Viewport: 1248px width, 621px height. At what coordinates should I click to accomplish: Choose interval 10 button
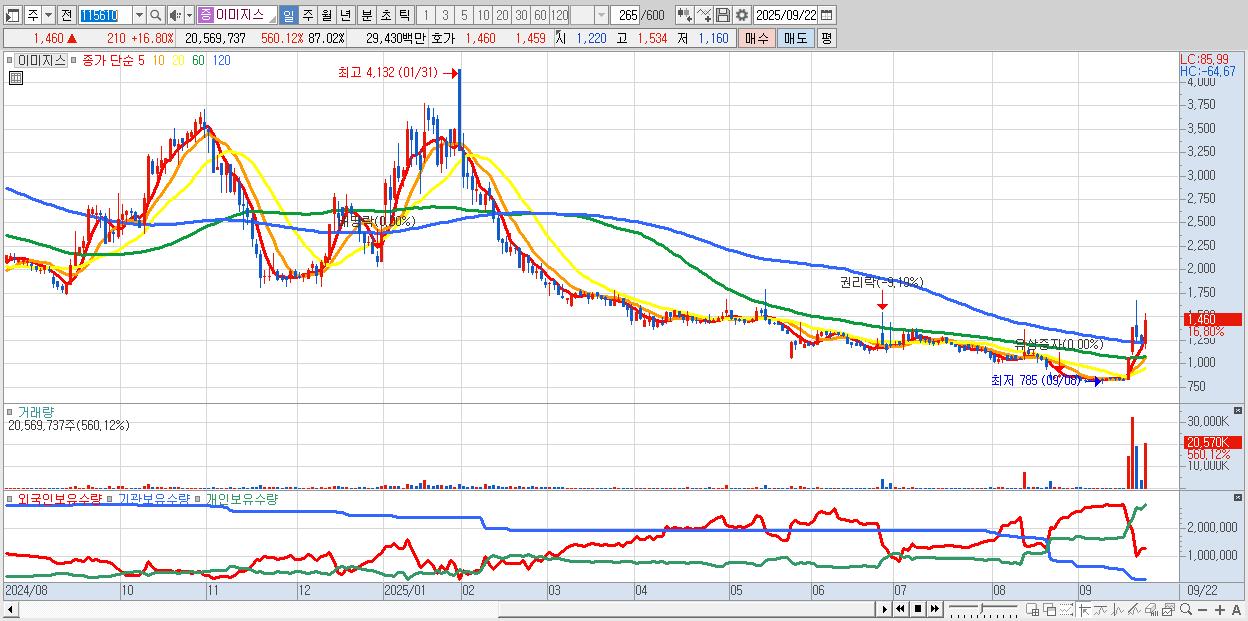click(x=483, y=15)
